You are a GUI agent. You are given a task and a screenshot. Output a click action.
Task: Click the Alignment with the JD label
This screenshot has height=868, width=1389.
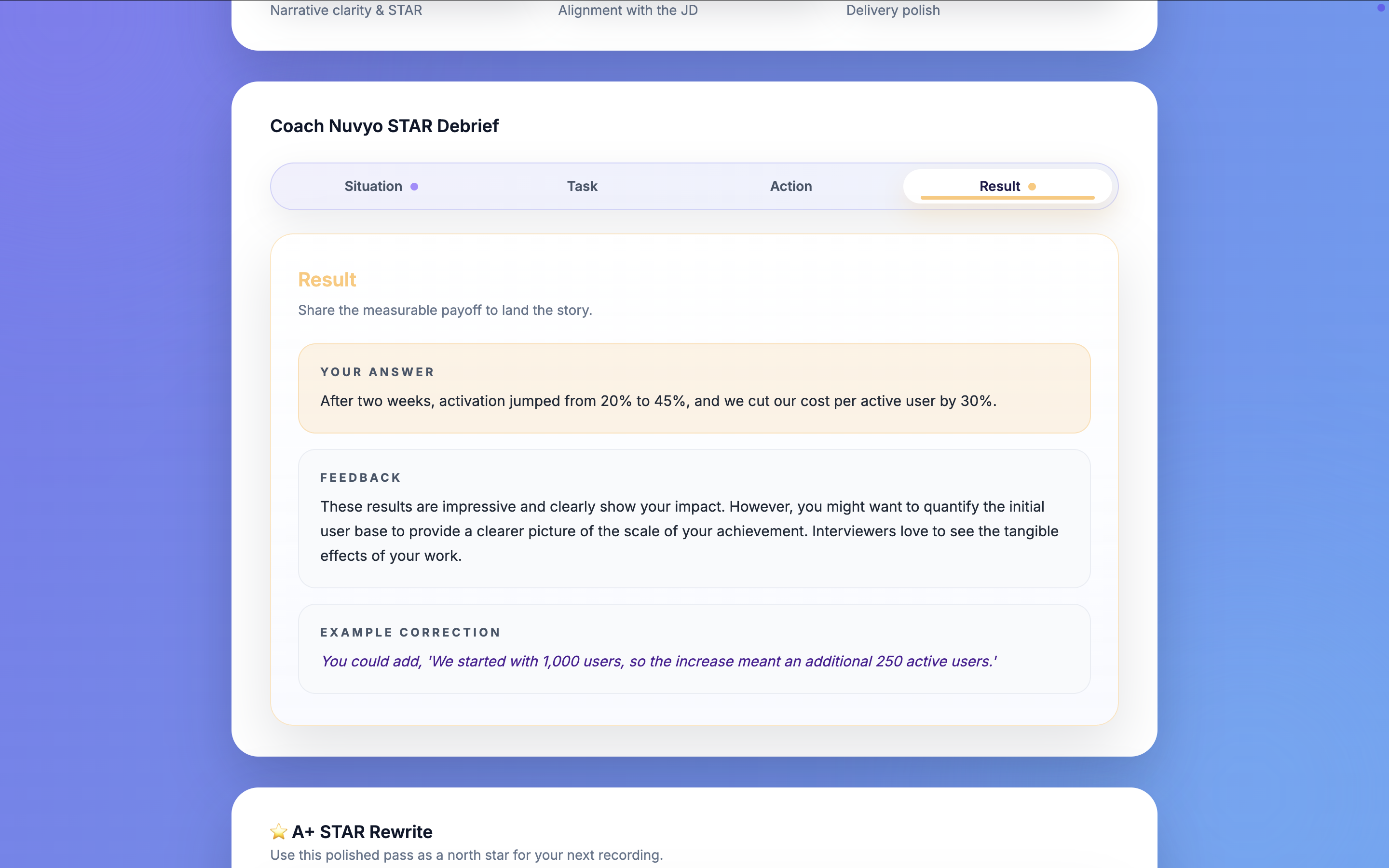pos(627,10)
